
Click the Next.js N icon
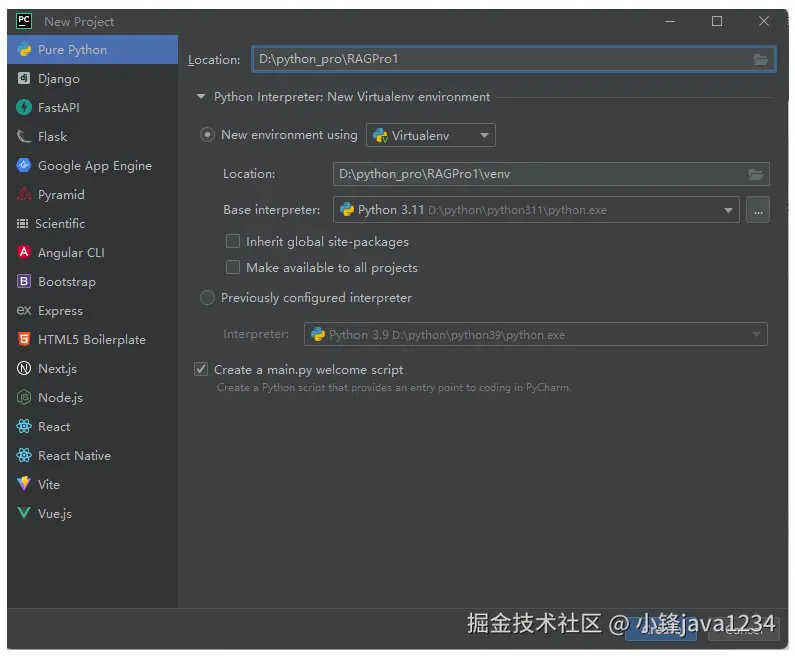24,368
